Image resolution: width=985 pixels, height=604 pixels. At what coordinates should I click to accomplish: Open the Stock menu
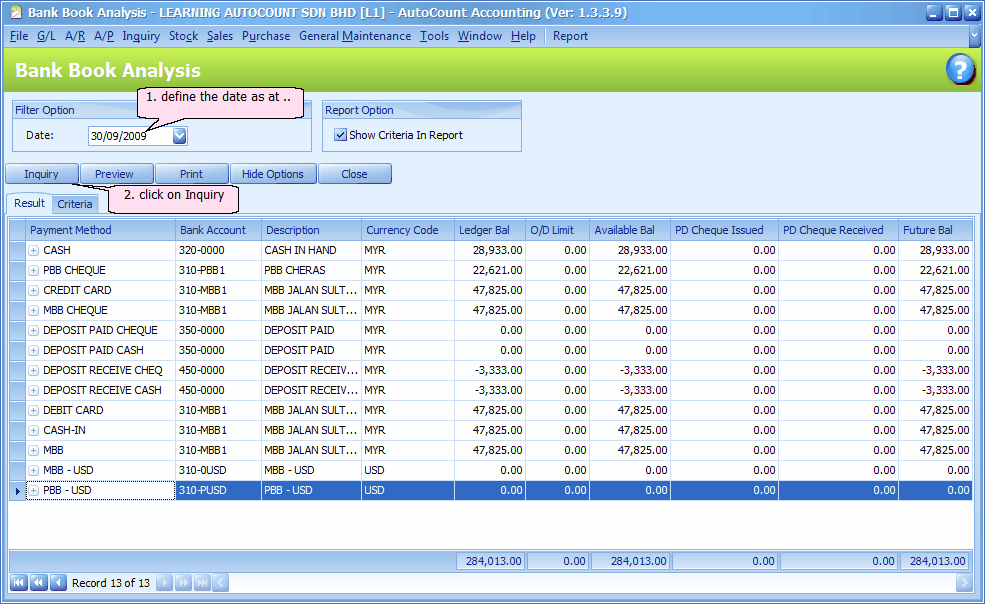point(183,36)
